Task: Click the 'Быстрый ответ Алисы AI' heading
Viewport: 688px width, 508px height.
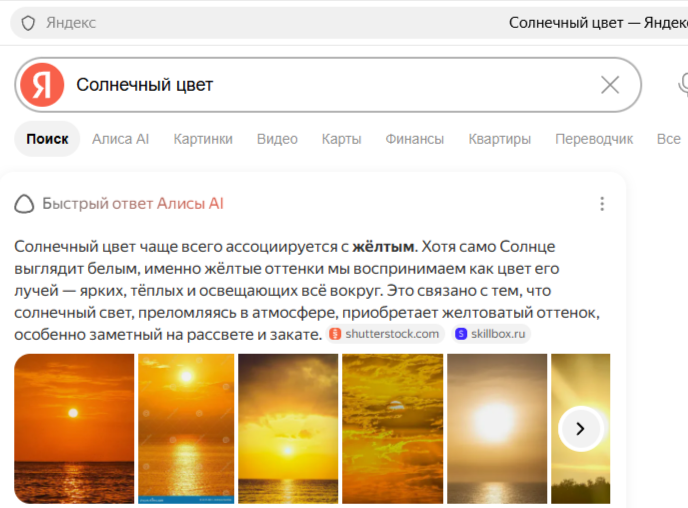Action: click(133, 204)
